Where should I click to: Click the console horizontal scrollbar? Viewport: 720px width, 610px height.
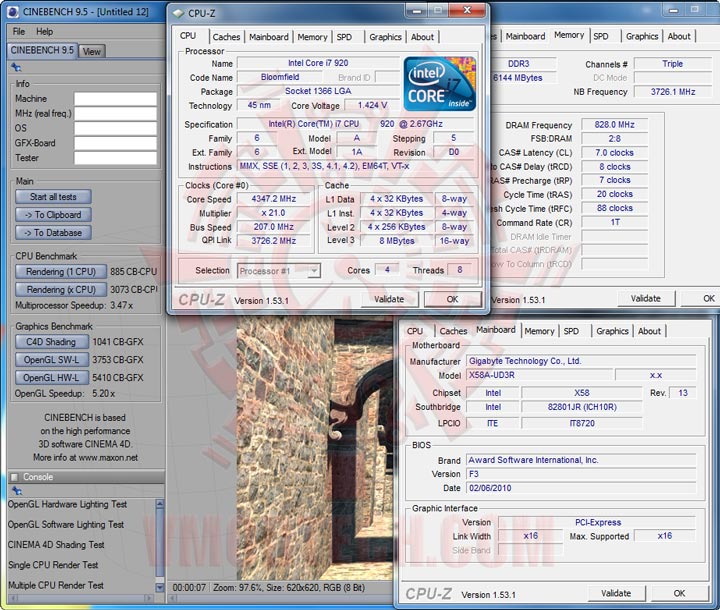80,598
